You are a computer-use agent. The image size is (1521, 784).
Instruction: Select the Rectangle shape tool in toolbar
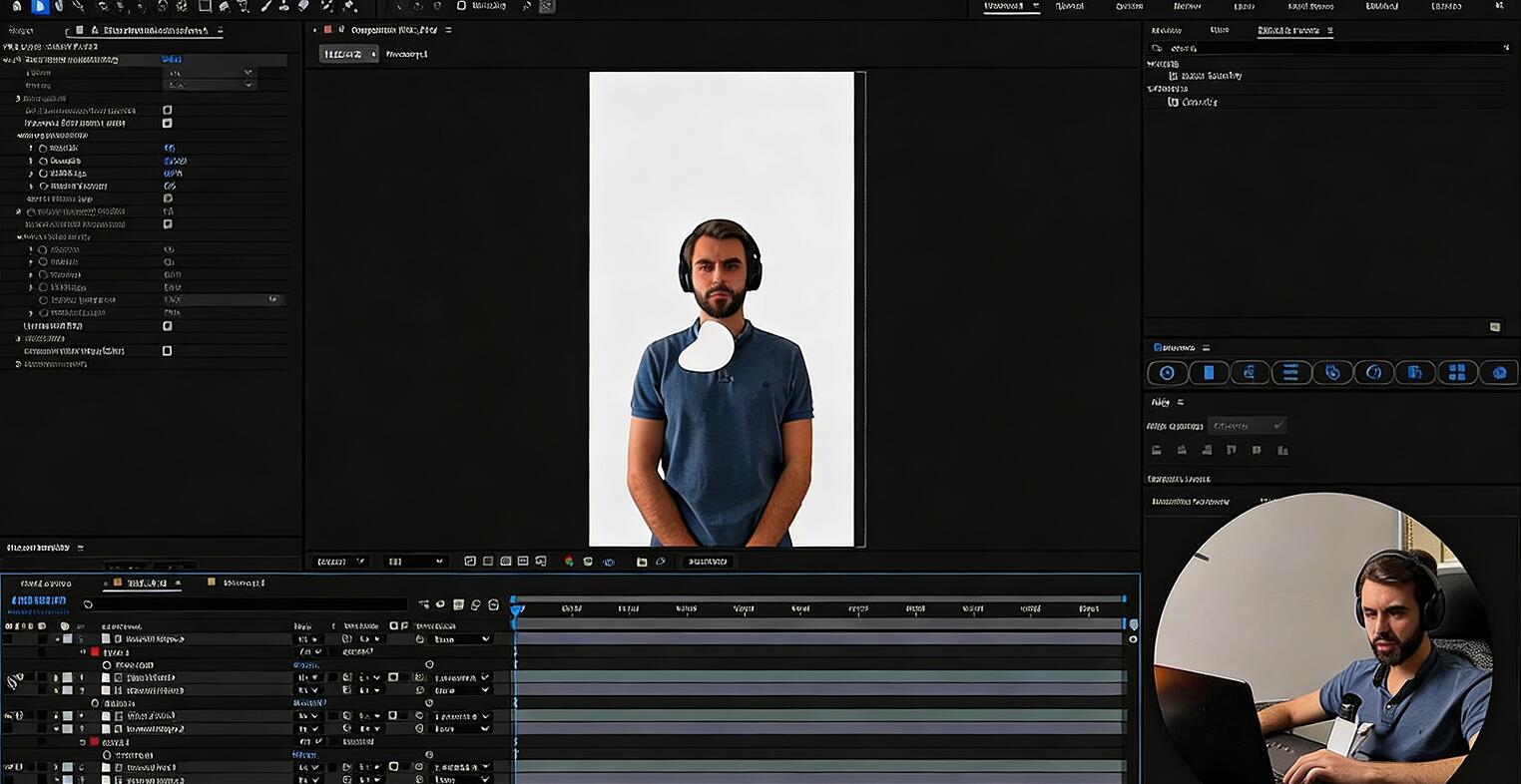pos(205,6)
